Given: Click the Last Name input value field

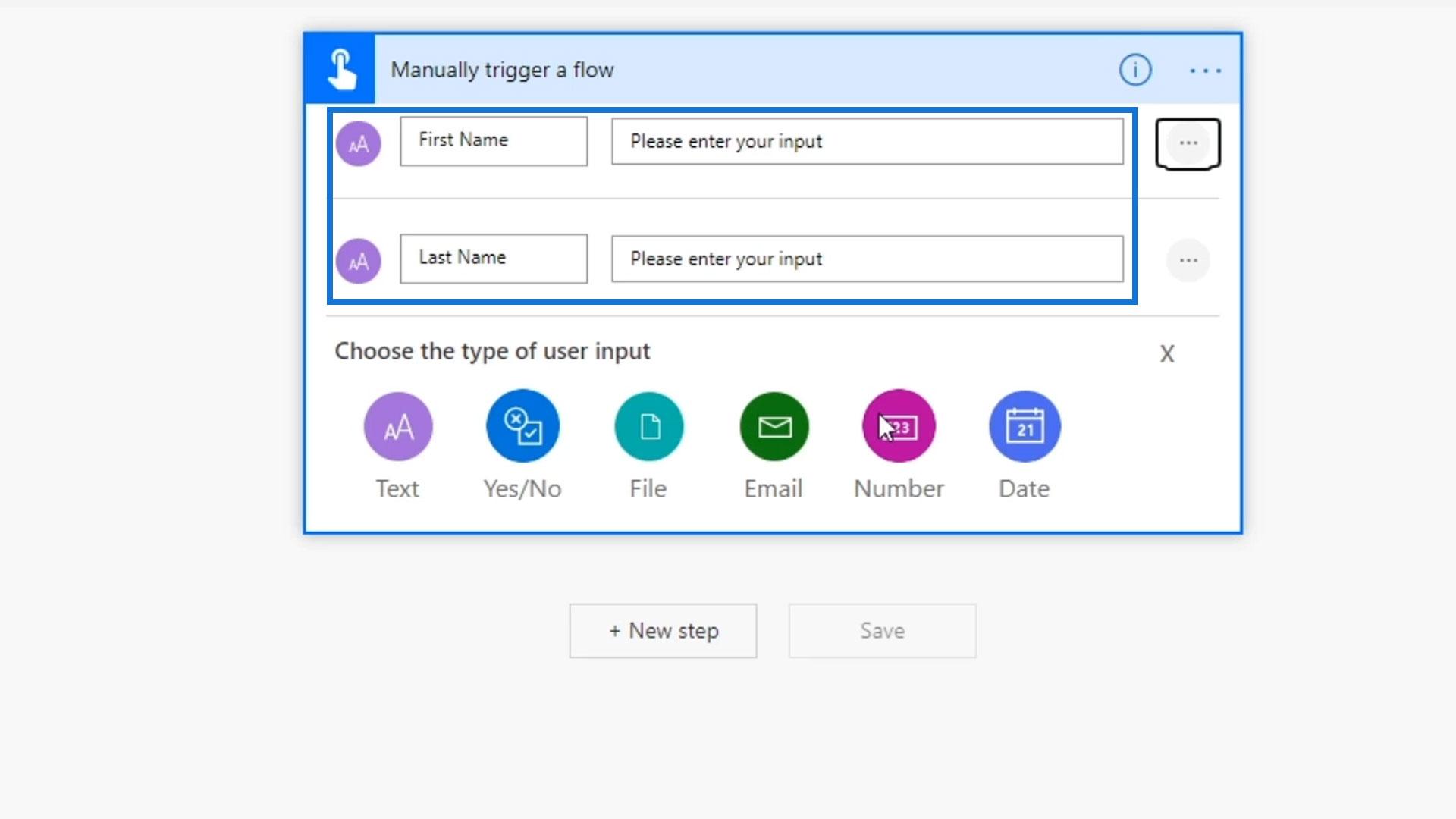Looking at the screenshot, I should point(867,259).
